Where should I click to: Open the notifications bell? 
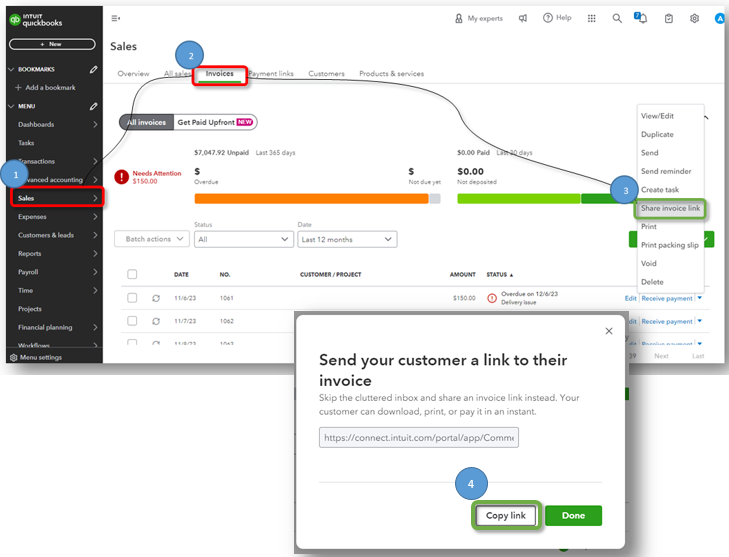coord(641,18)
